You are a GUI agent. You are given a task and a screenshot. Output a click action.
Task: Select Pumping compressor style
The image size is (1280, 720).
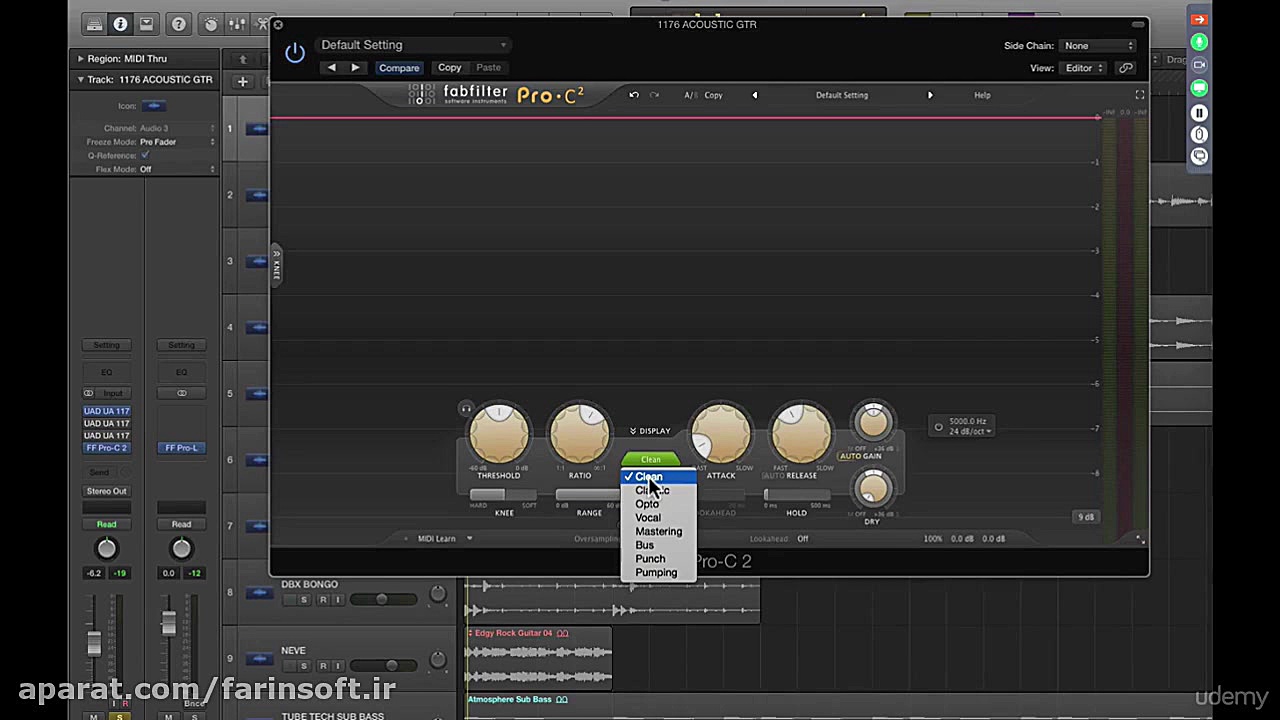[656, 573]
